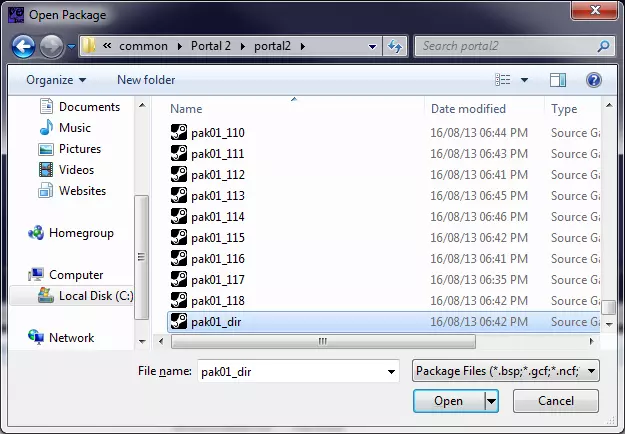
Task: Open the Organize menu
Action: pyautogui.click(x=56, y=80)
